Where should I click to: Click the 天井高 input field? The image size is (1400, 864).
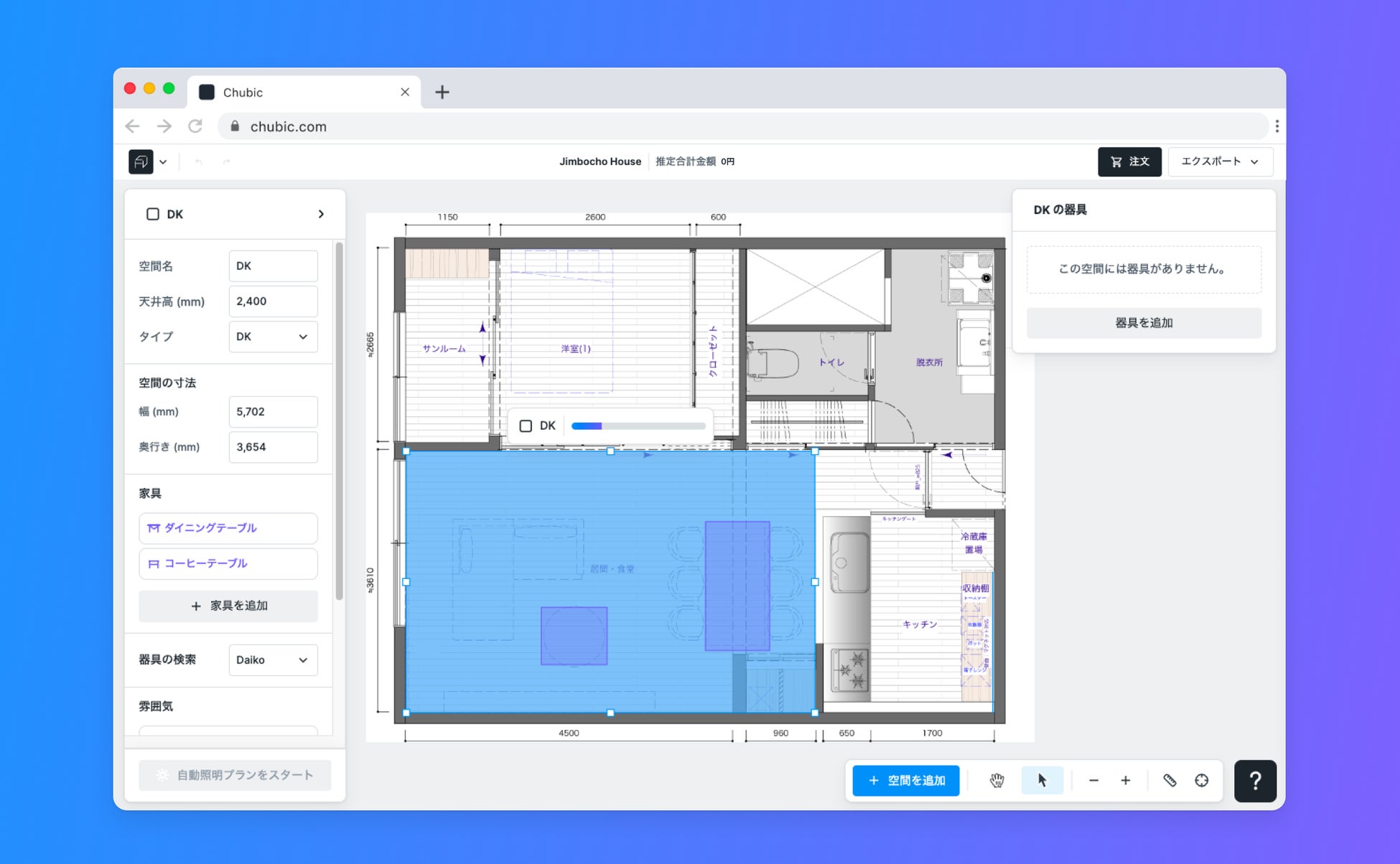[x=273, y=301]
